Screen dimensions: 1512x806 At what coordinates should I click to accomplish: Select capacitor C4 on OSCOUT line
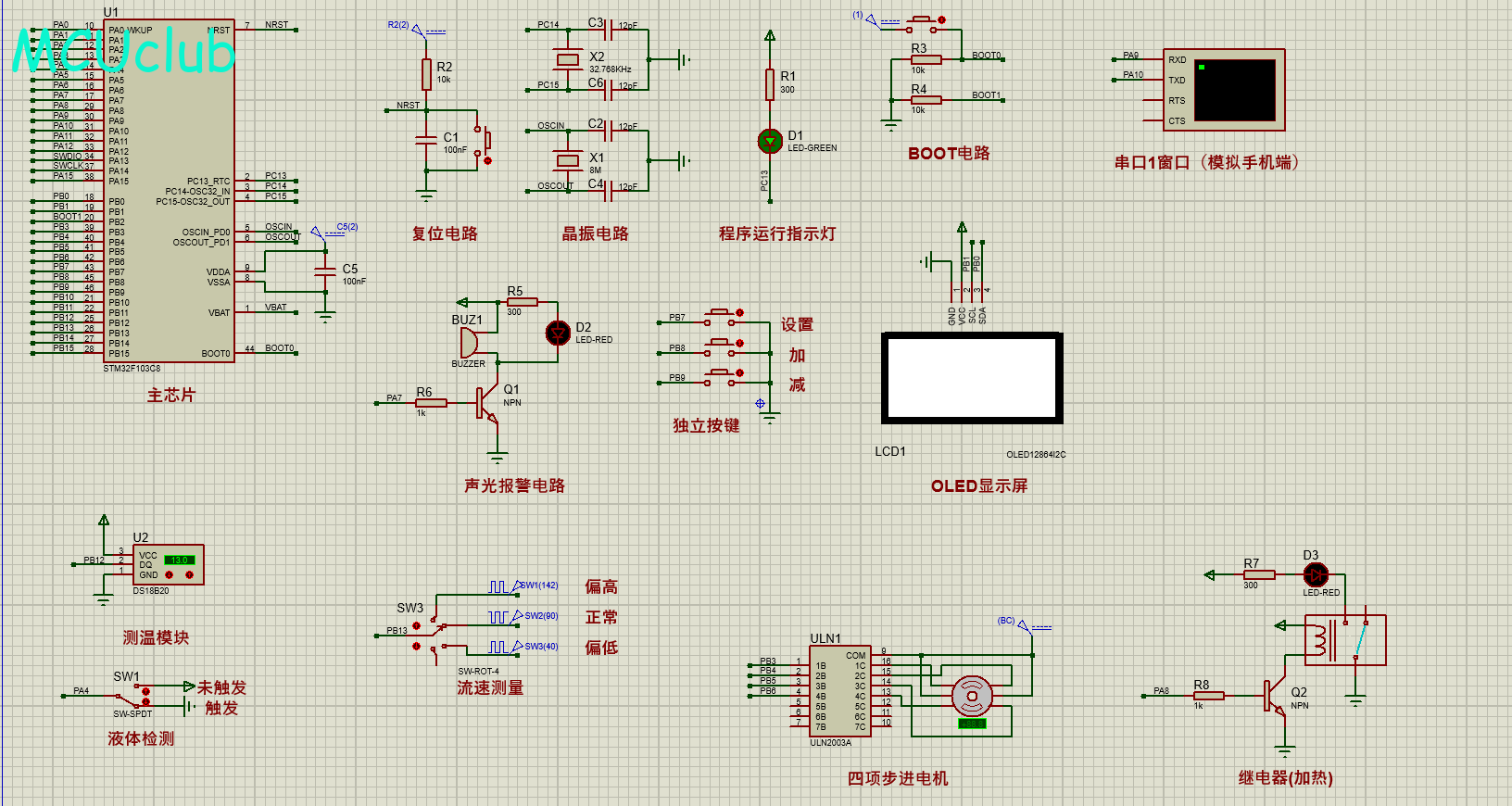609,191
